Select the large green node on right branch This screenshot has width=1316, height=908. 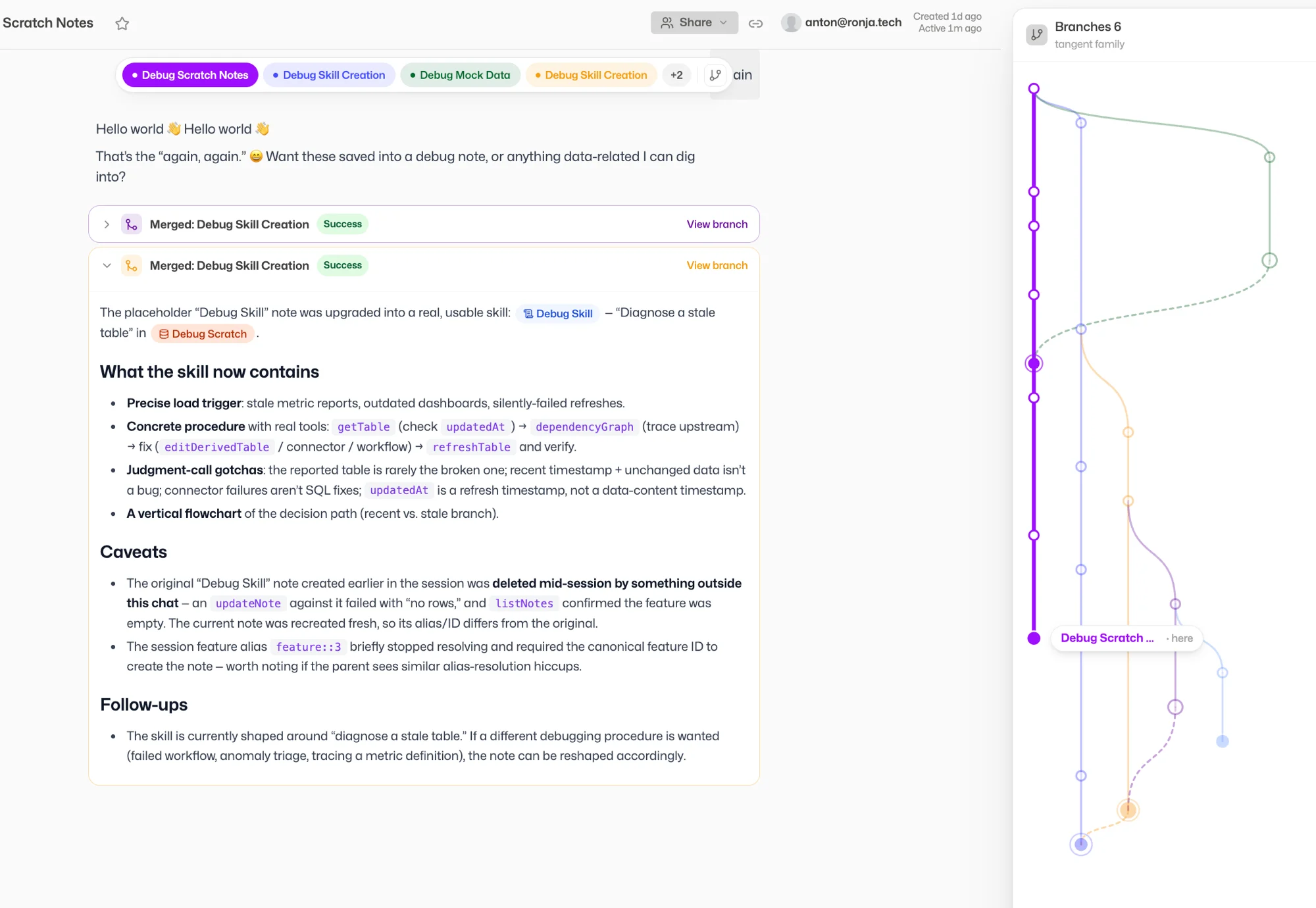pyautogui.click(x=1269, y=261)
